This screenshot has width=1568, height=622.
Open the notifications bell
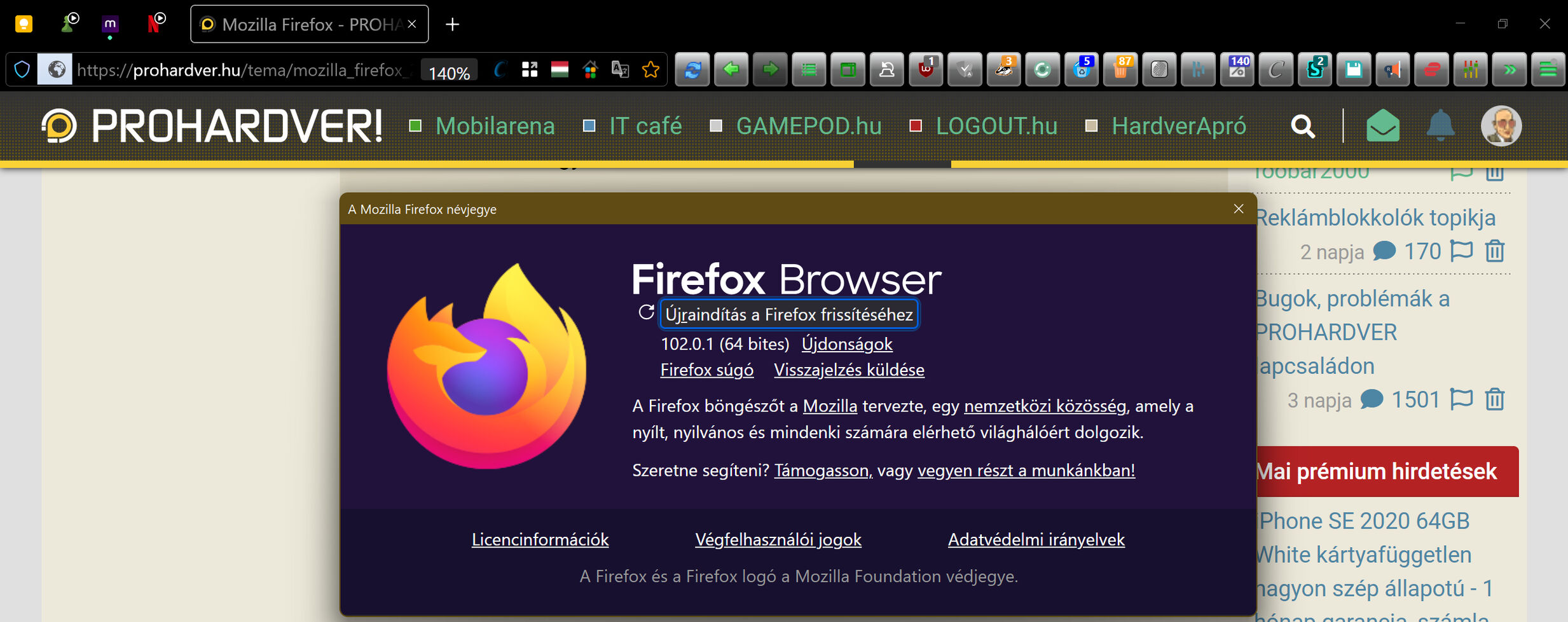pos(1440,125)
